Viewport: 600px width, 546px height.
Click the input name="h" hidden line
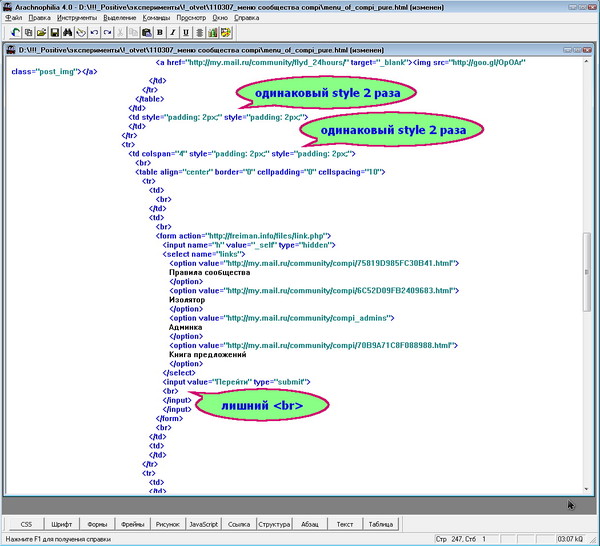pyautogui.click(x=249, y=245)
